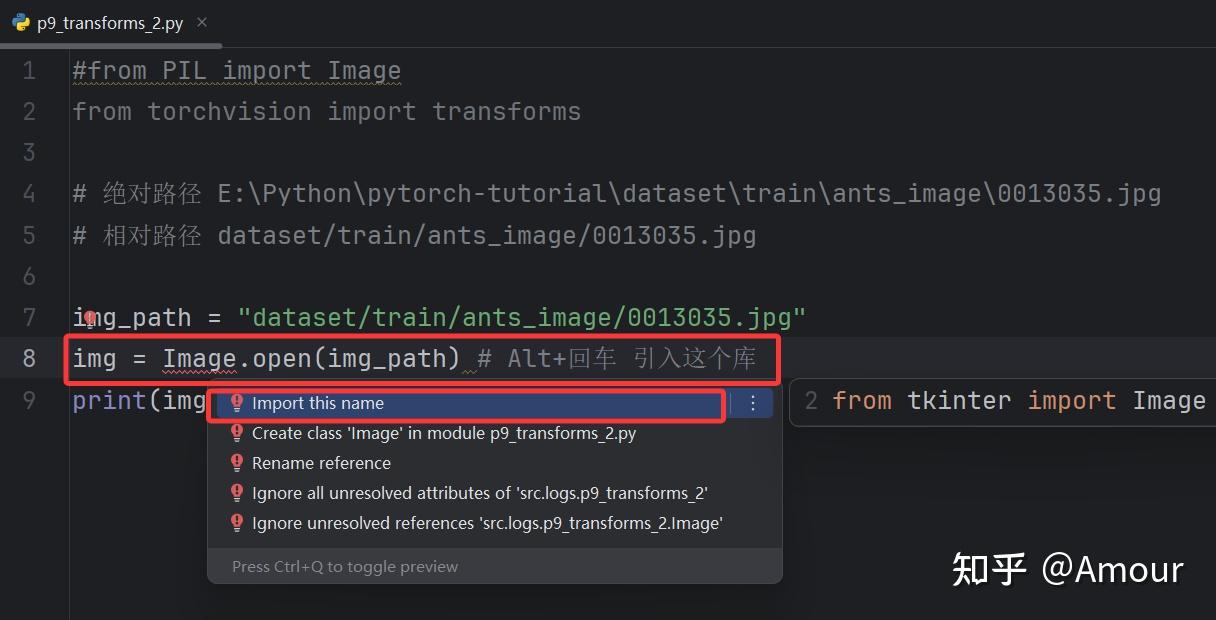This screenshot has width=1216, height=620.
Task: Click the Python file icon in the tab
Action: pos(21,23)
